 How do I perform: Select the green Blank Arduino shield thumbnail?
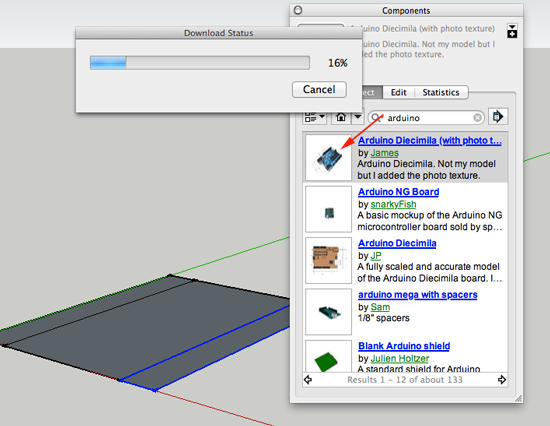click(x=328, y=356)
